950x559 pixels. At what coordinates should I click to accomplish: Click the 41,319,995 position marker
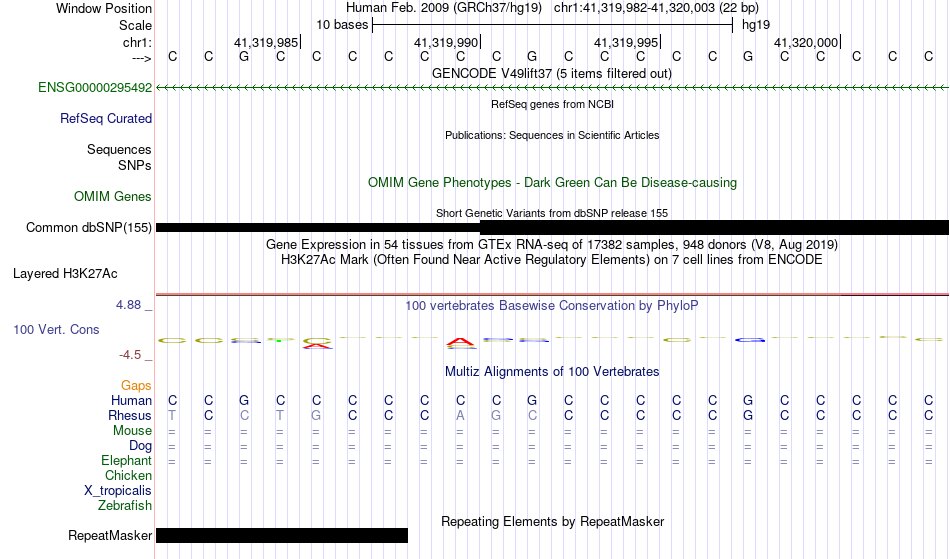pos(626,42)
